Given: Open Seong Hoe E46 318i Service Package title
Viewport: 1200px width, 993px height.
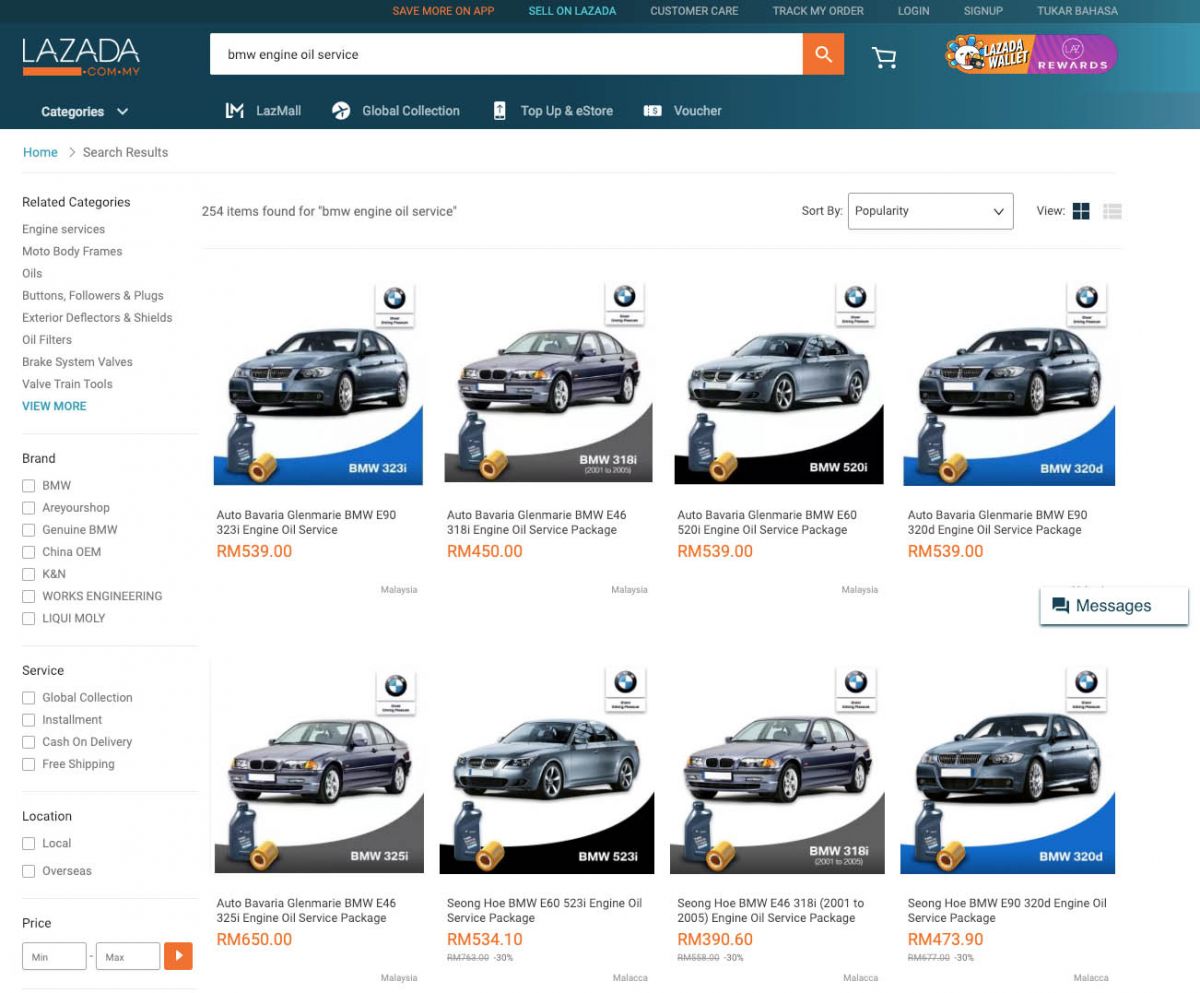Looking at the screenshot, I should pos(770,910).
